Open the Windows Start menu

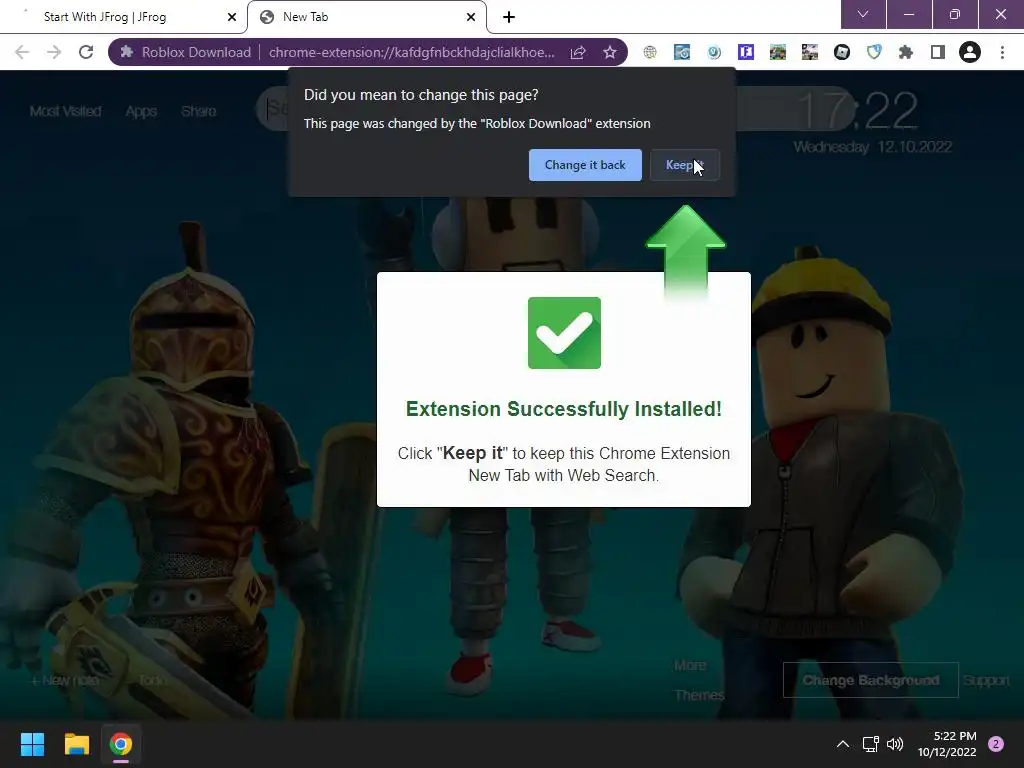[32, 744]
